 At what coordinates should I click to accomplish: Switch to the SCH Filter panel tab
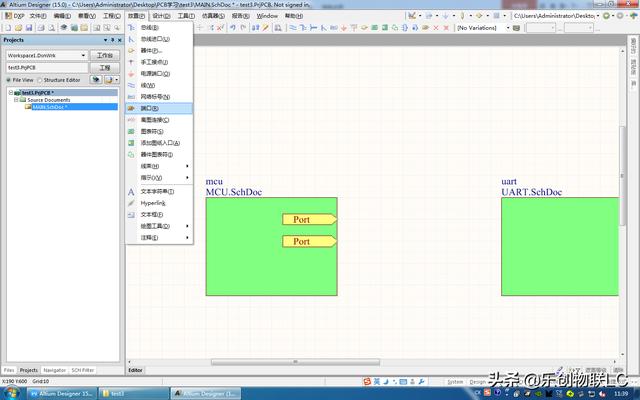click(83, 370)
